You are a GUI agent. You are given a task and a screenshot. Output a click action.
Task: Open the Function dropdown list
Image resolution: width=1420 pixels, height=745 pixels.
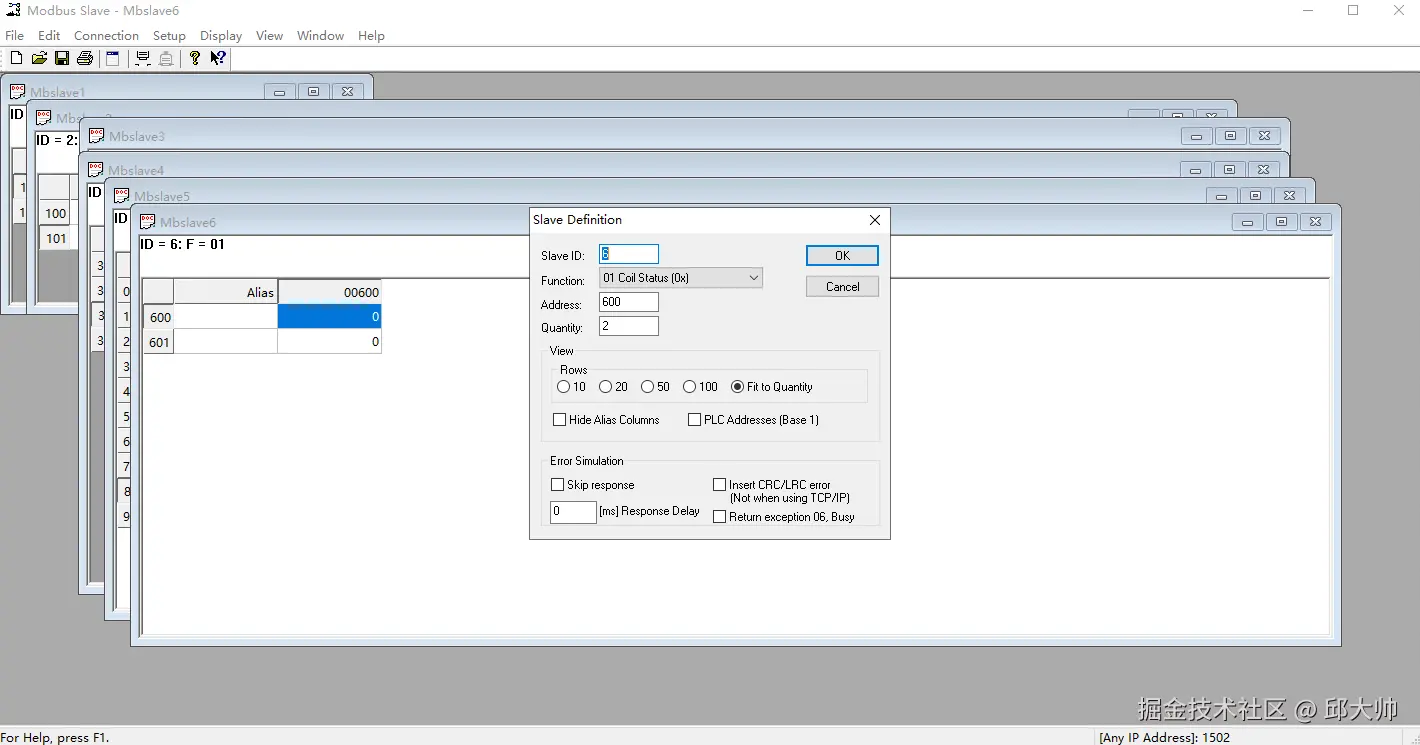[681, 278]
